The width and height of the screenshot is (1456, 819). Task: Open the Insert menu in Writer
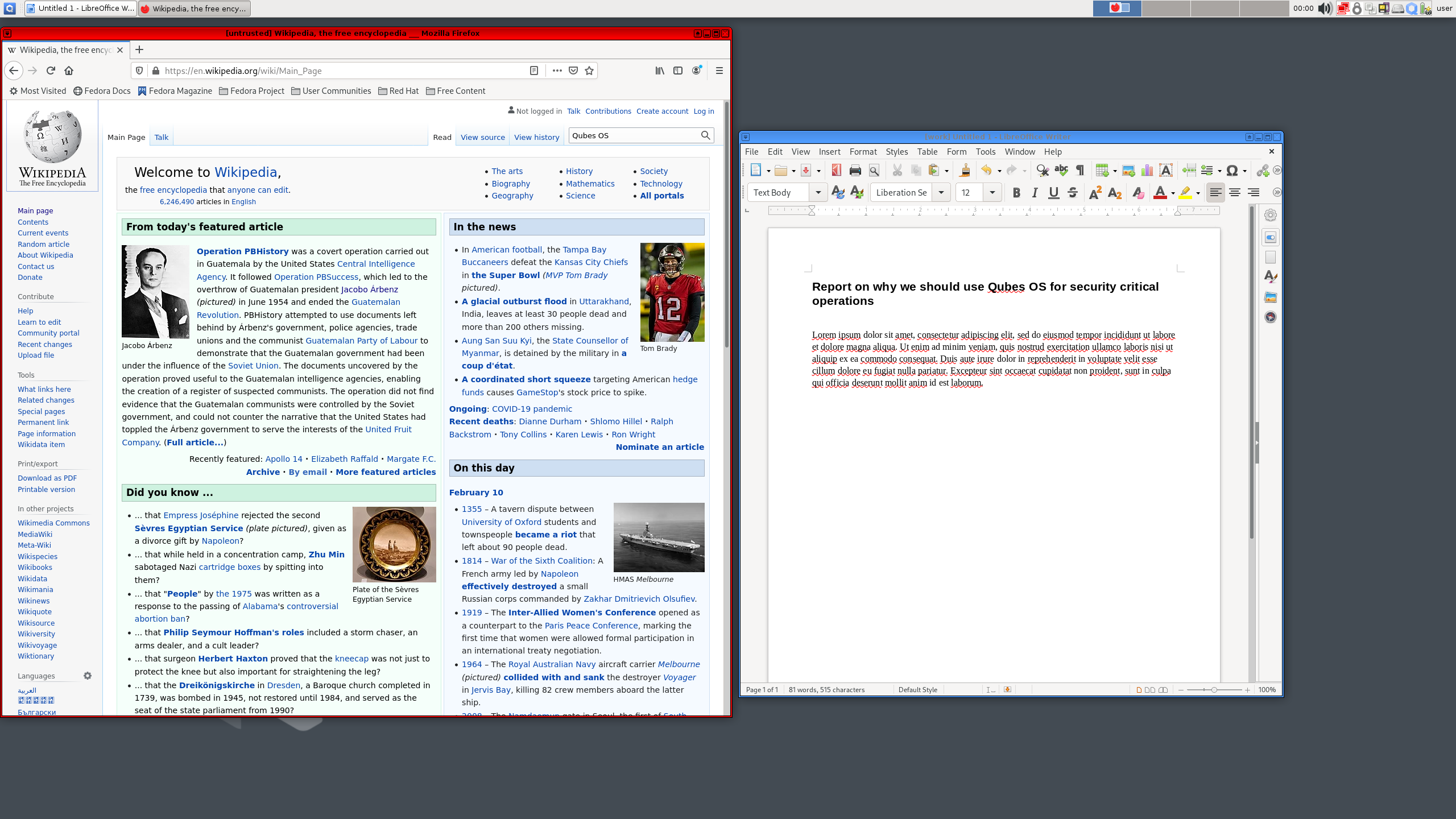click(x=829, y=152)
